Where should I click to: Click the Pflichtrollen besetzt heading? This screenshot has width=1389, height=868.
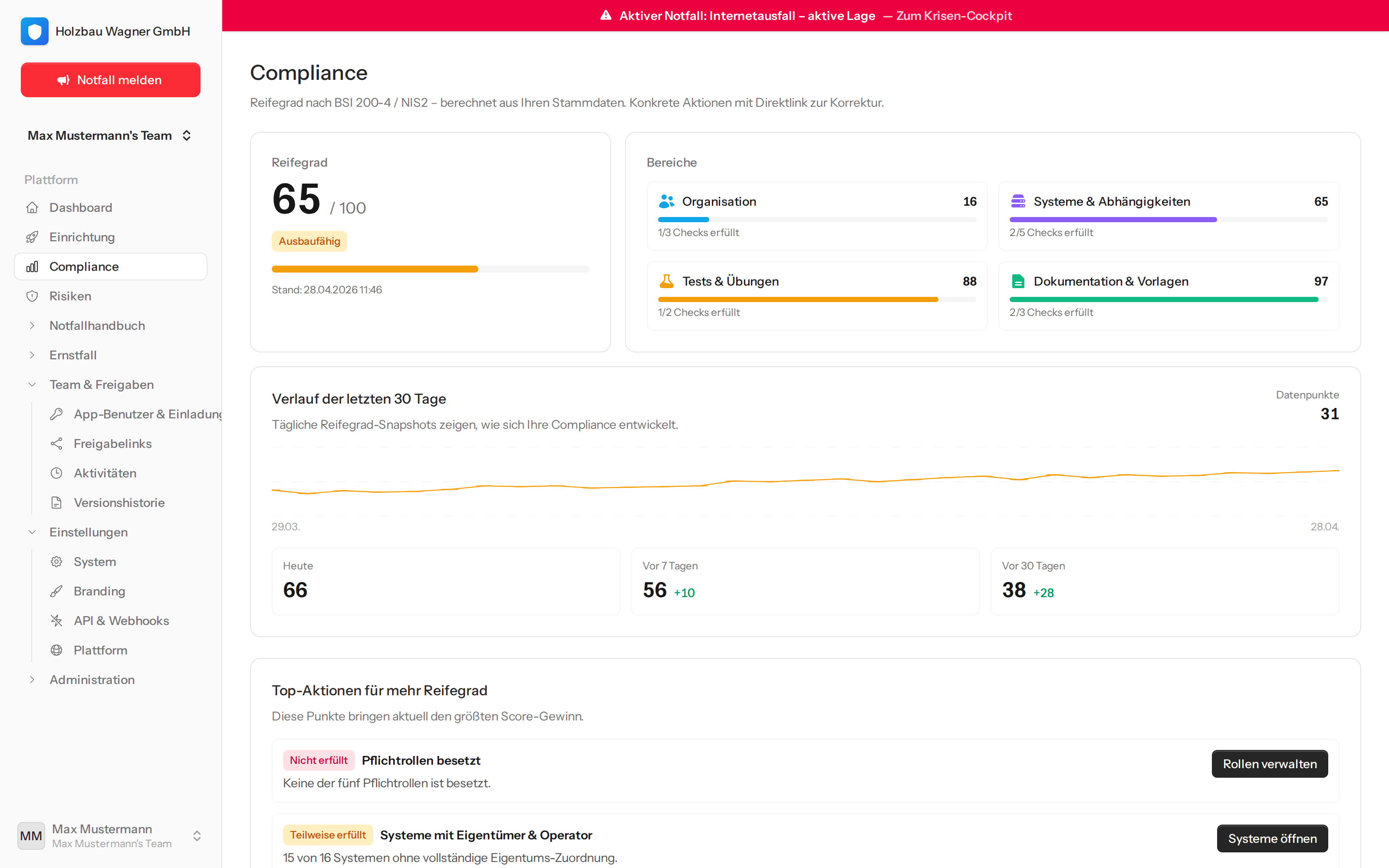[x=421, y=760]
